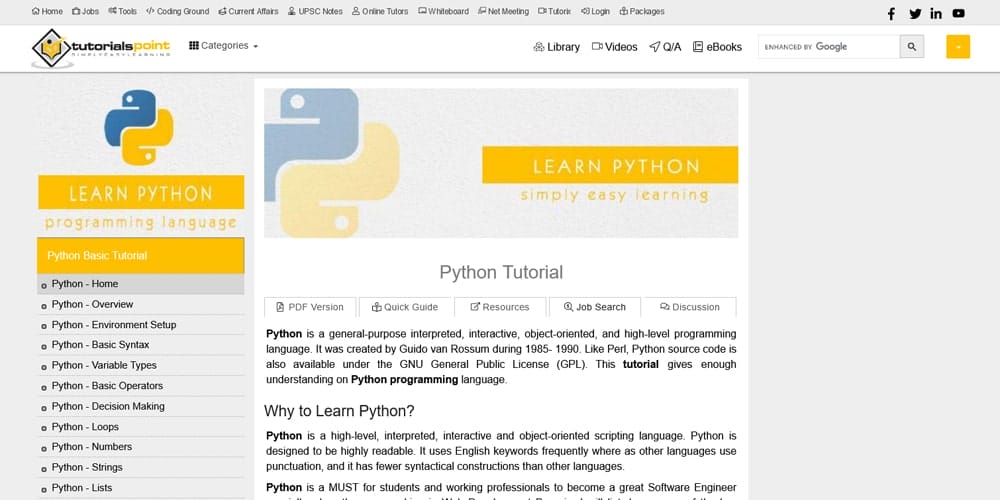This screenshot has width=1000, height=500.
Task: Click Coding Ground in the top menu
Action: 177,12
